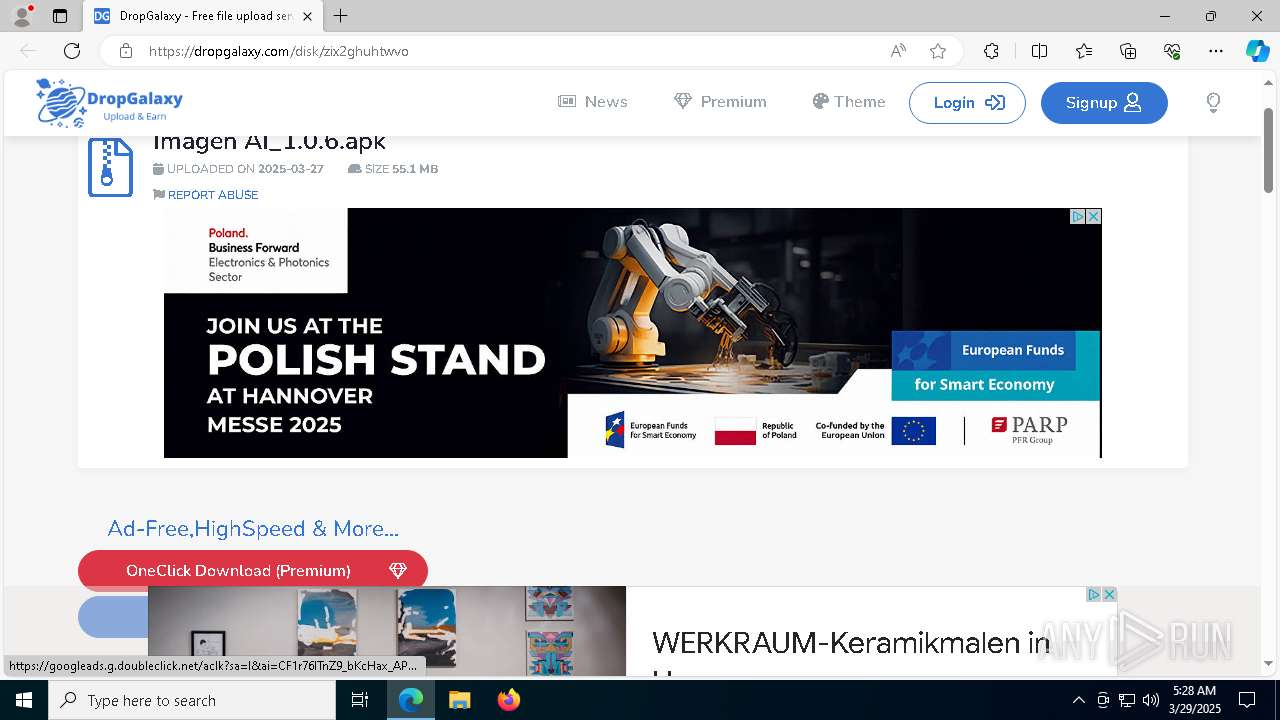Open AdChoices info on Polish Stand ad
This screenshot has height=720, width=1280.
[1078, 216]
